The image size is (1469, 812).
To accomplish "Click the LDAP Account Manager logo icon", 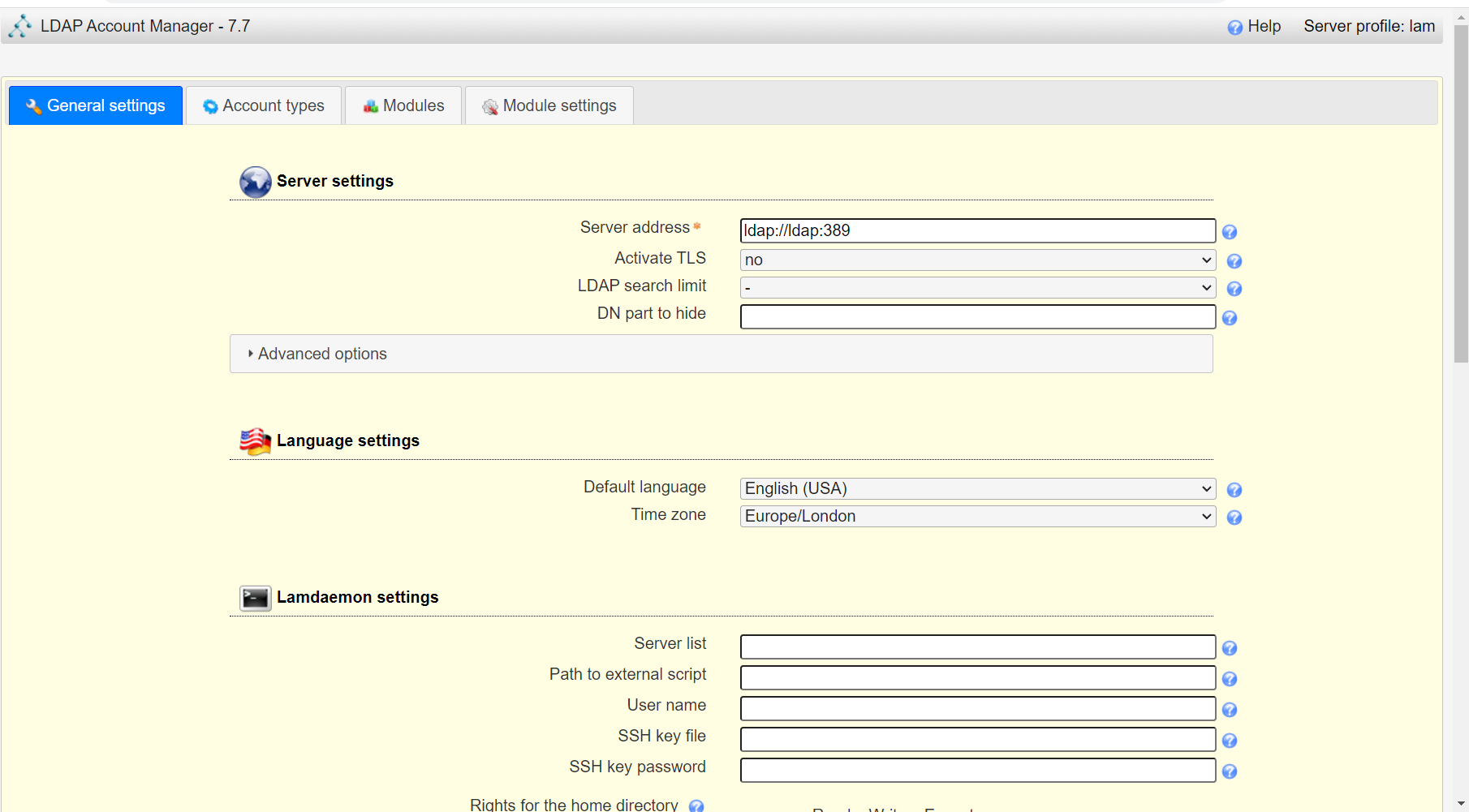I will 19,26.
